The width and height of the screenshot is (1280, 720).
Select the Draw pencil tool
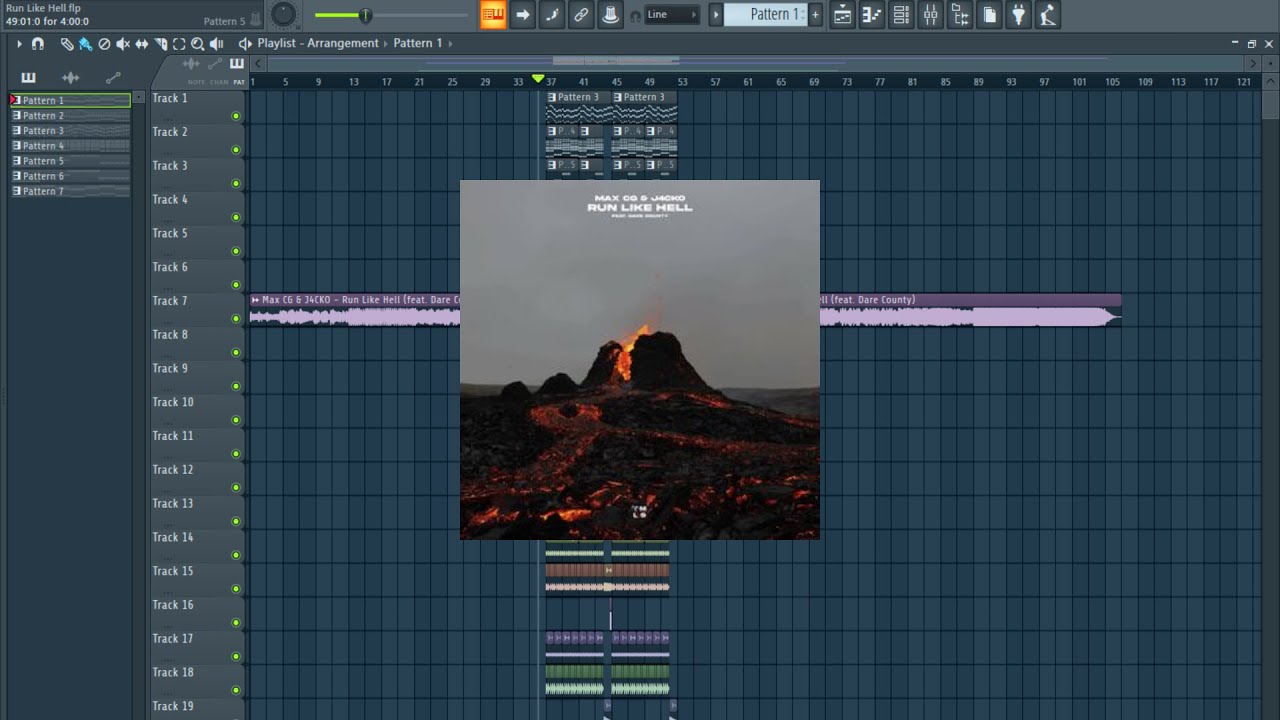point(67,44)
